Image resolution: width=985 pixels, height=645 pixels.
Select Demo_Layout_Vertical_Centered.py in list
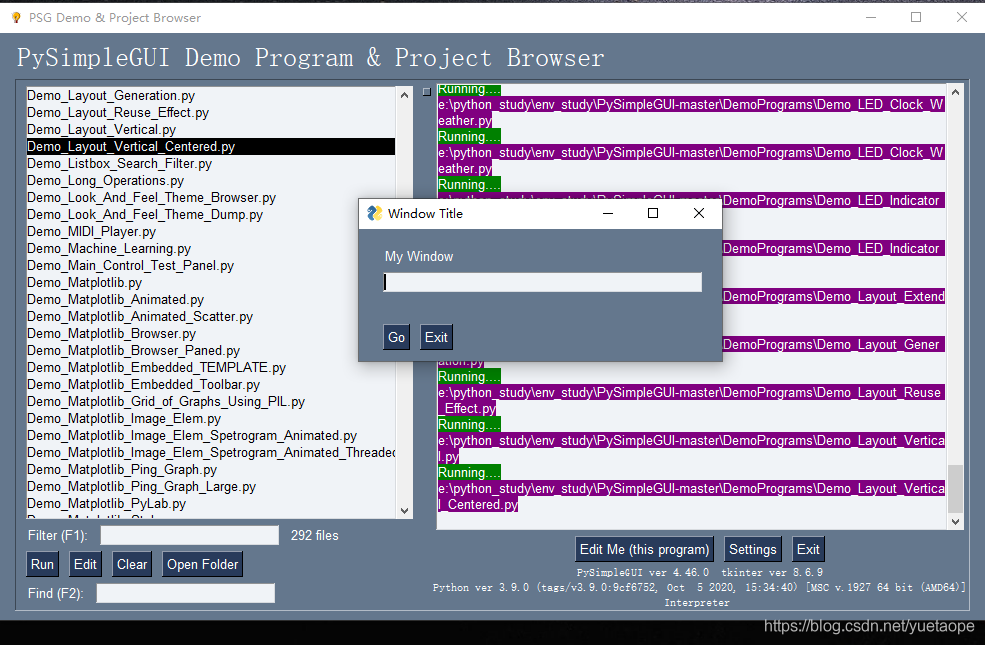210,146
